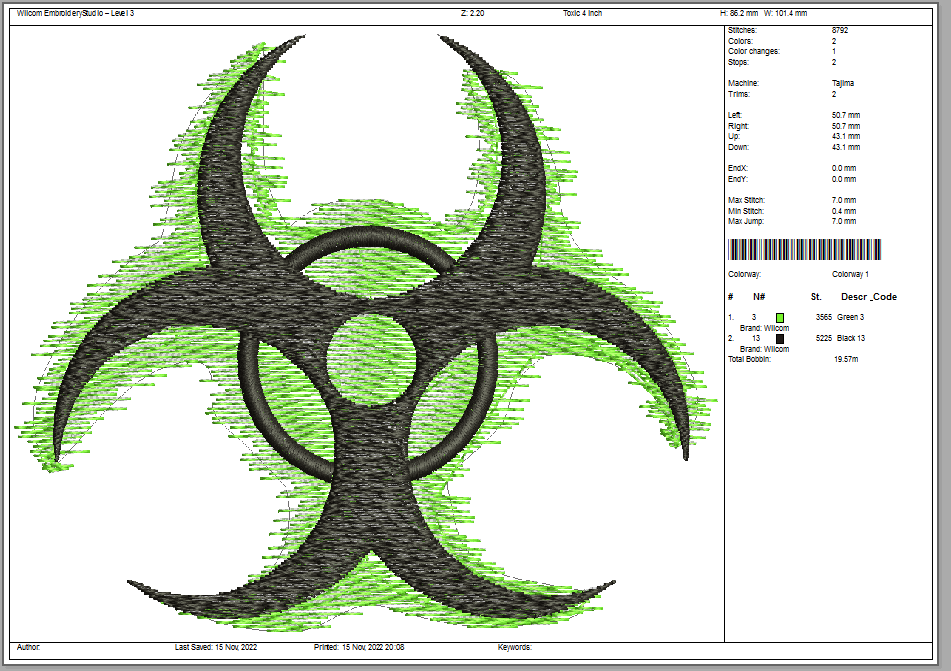Screen dimensions: 951x671
Task: Click the 'Machine:' label
Action: (743, 83)
